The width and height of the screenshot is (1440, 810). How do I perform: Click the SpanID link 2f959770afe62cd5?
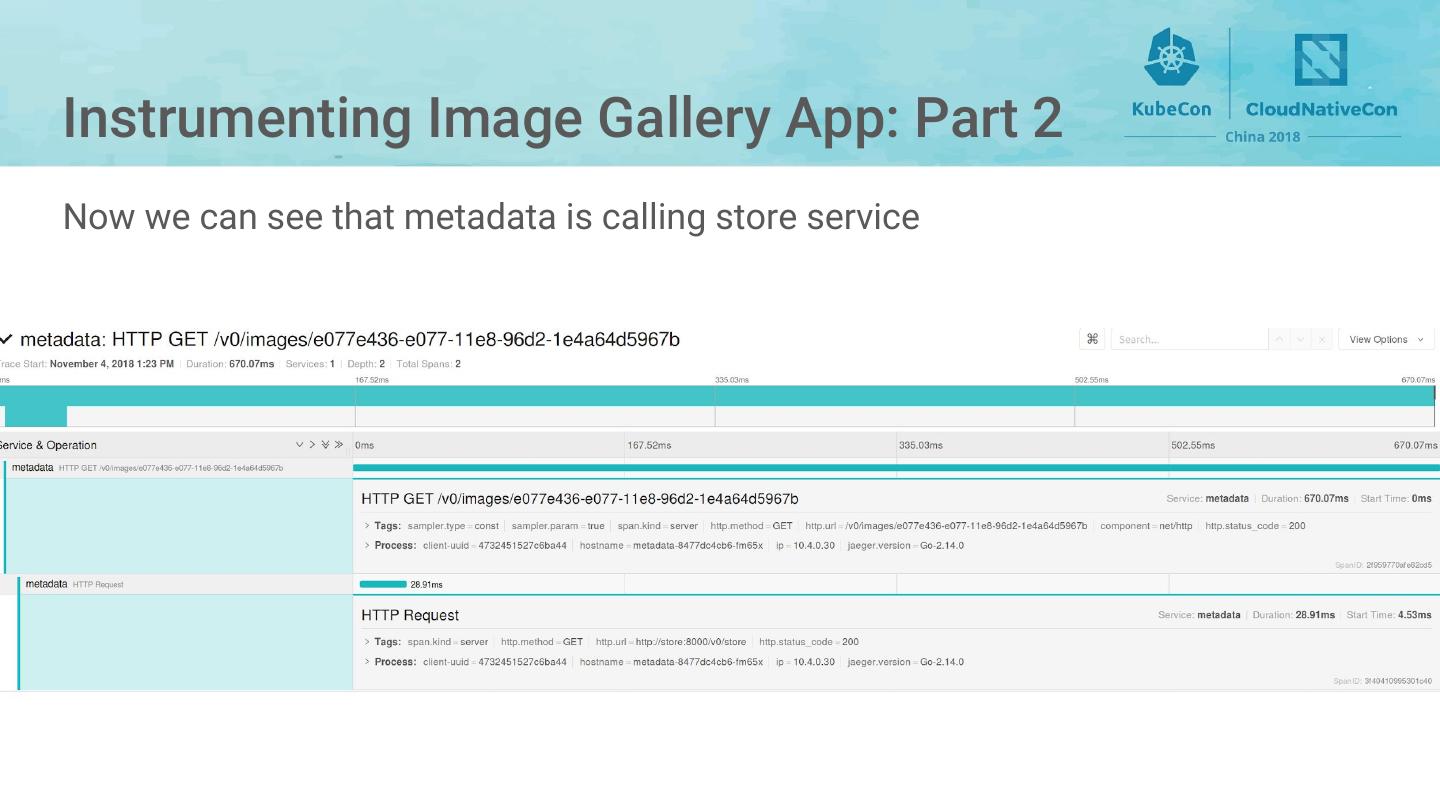pos(1383,565)
